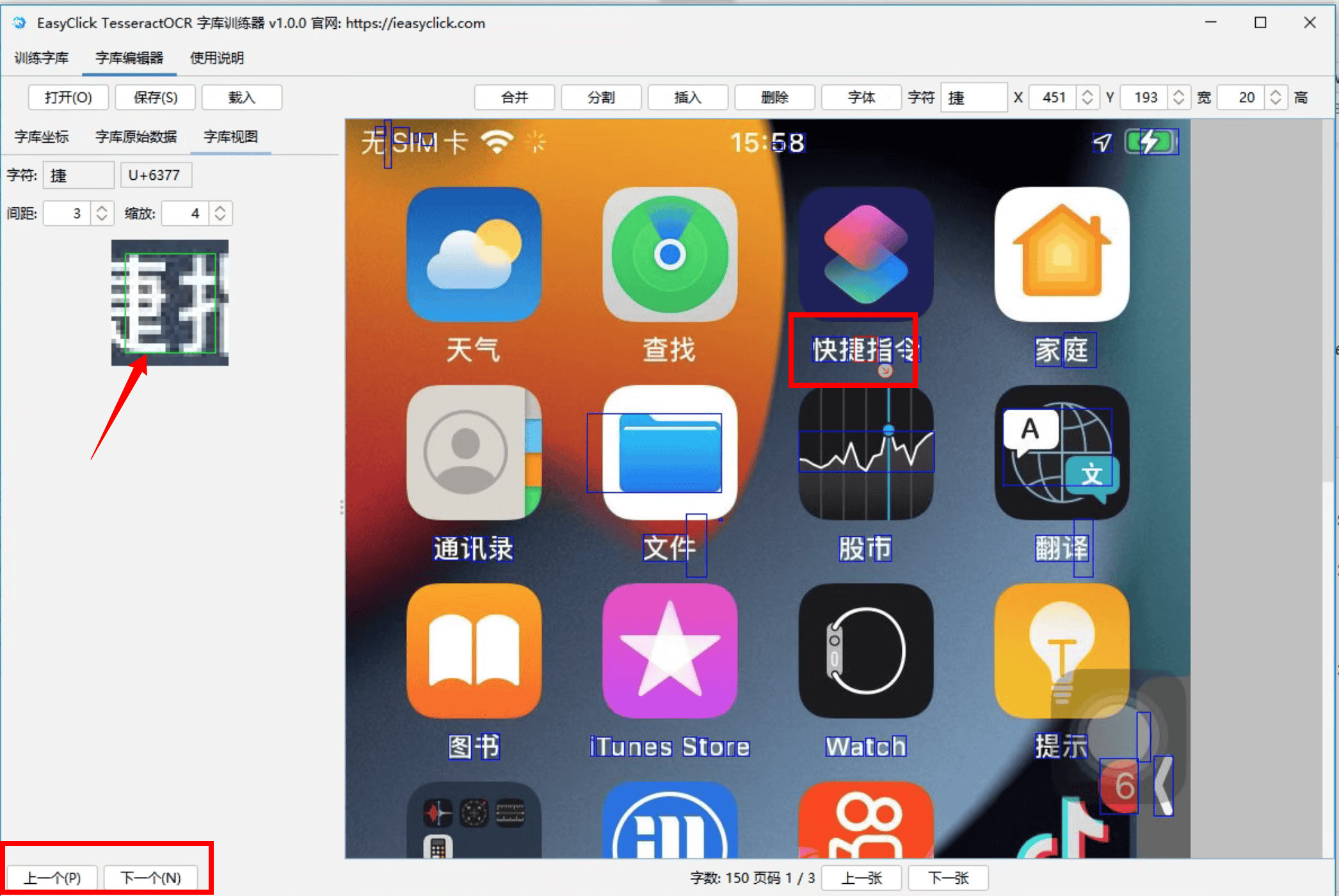Click the 合并 merge button

(x=515, y=97)
